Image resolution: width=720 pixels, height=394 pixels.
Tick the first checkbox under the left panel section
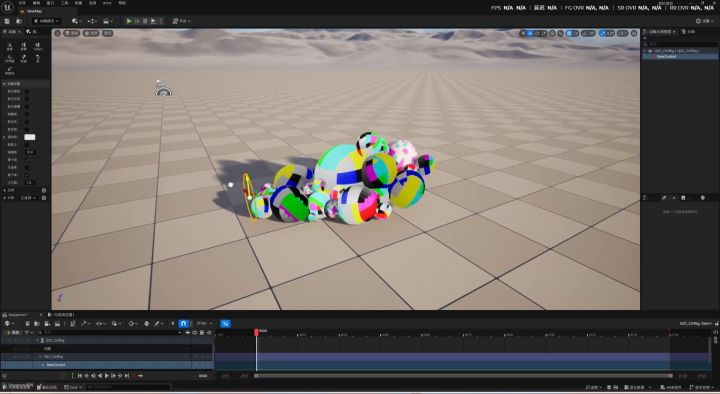point(27,91)
